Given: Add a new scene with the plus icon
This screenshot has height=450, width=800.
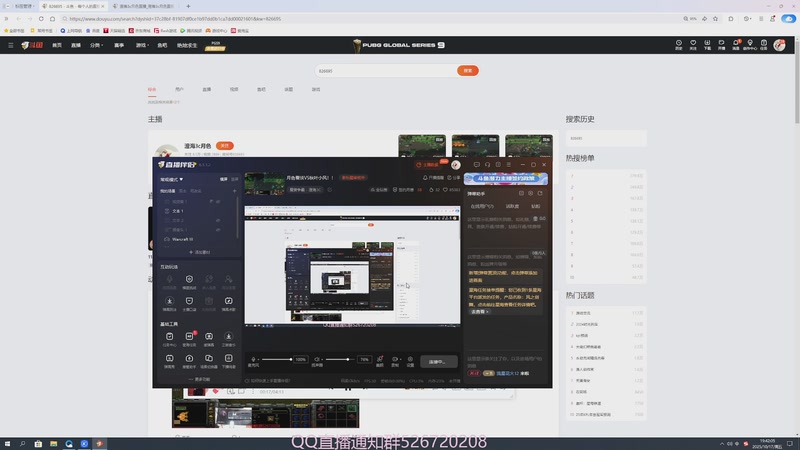Looking at the screenshot, I should tap(235, 191).
